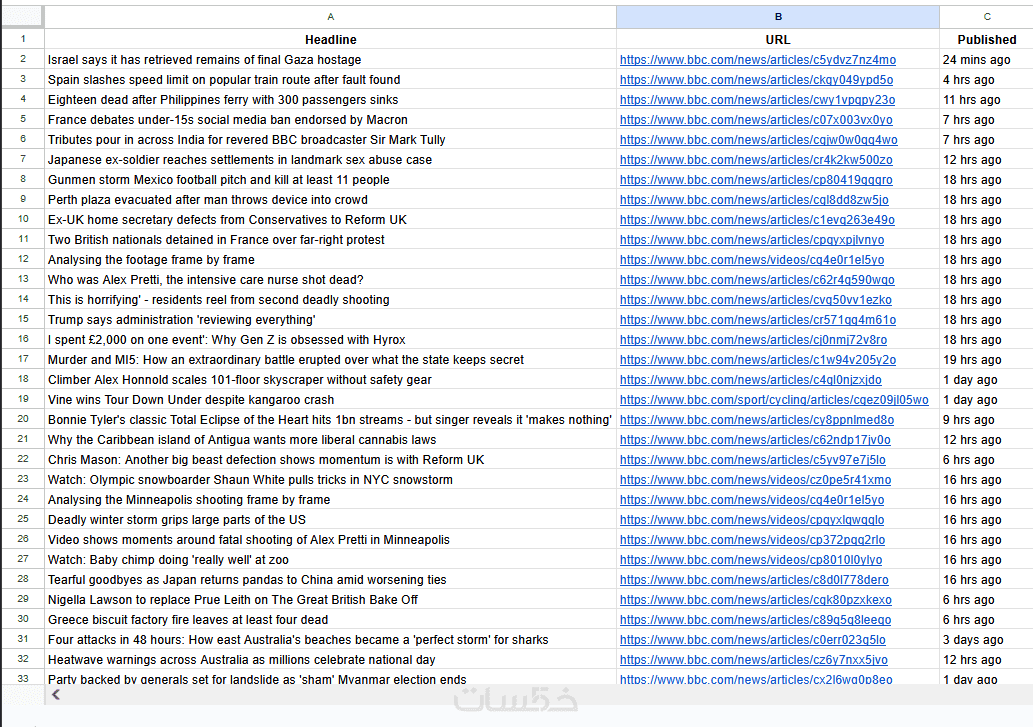Select the '3 days ago' published cell
The image size is (1033, 727).
coord(986,640)
